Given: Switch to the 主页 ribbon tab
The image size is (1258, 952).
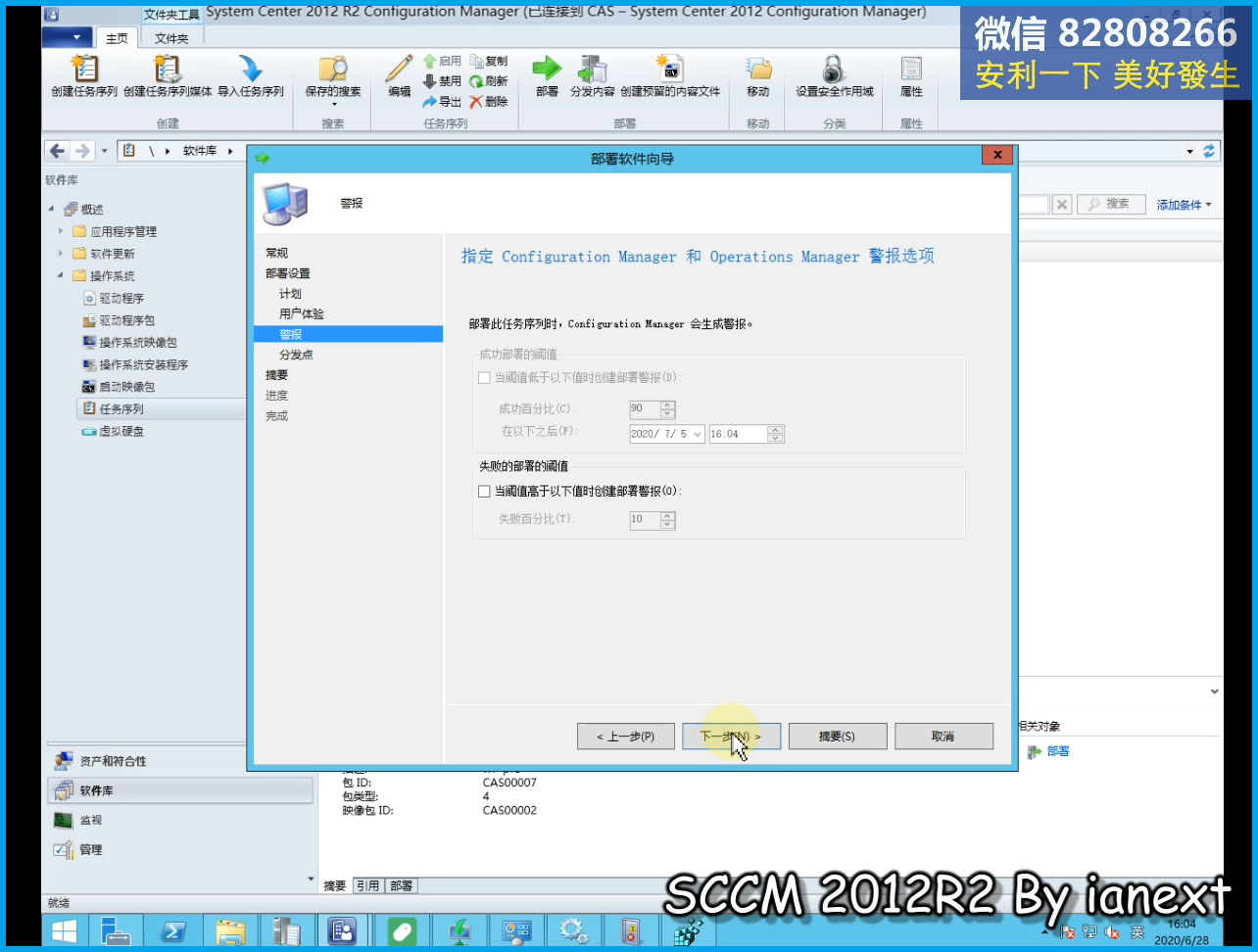Looking at the screenshot, I should pos(117,38).
